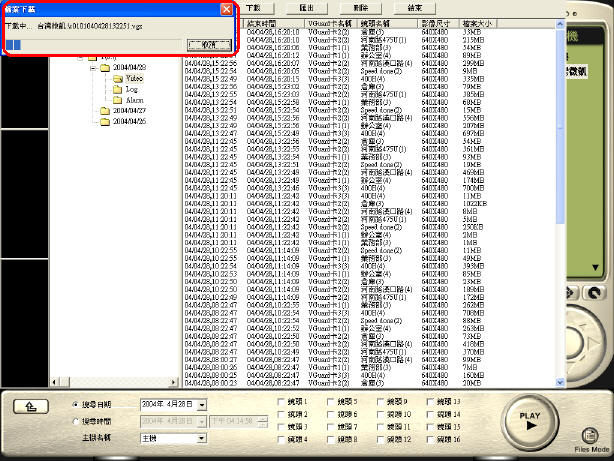Open the 2004/04/26 folder

coord(105,122)
